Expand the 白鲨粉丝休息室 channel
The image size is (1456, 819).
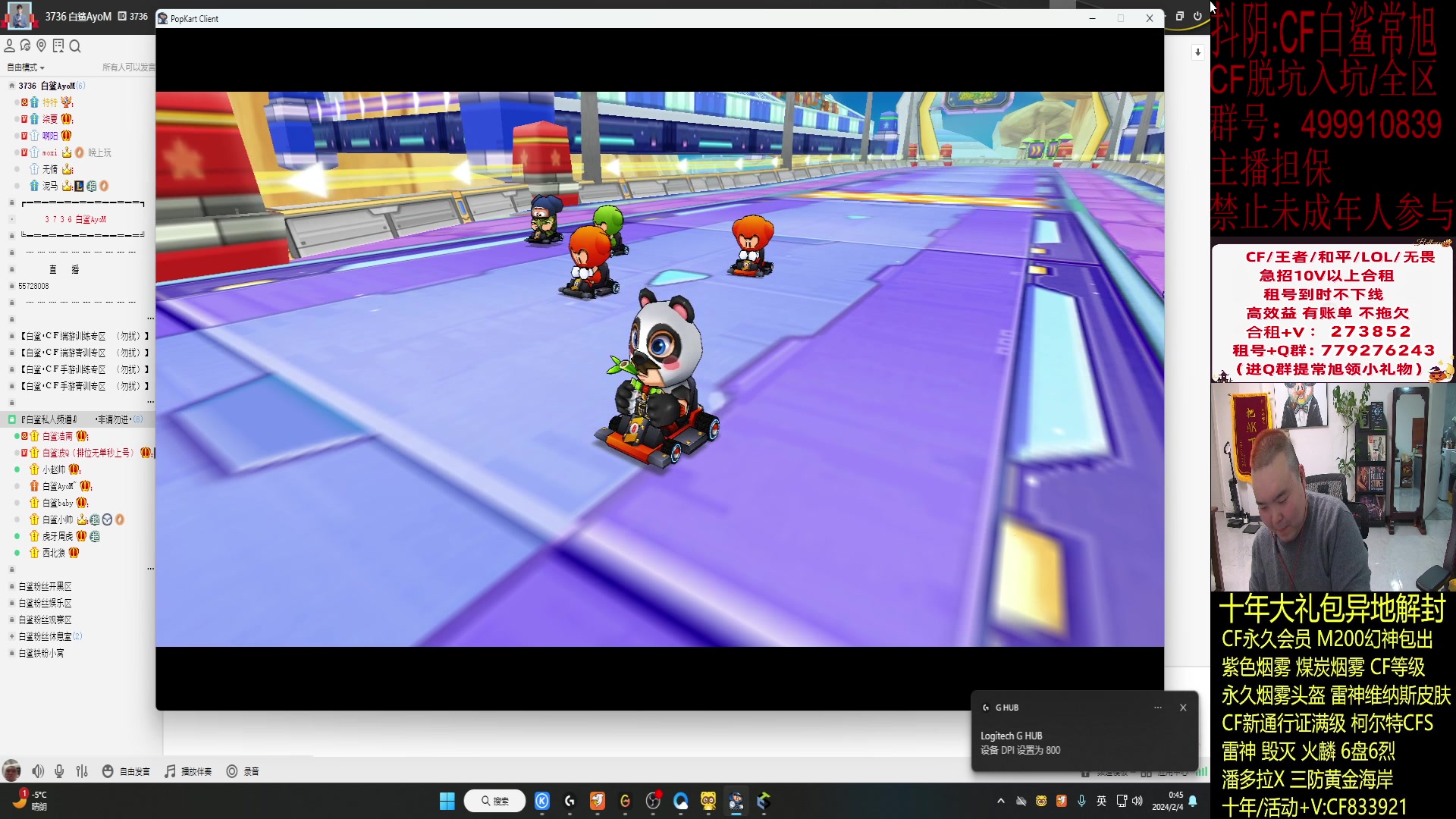pyautogui.click(x=11, y=636)
